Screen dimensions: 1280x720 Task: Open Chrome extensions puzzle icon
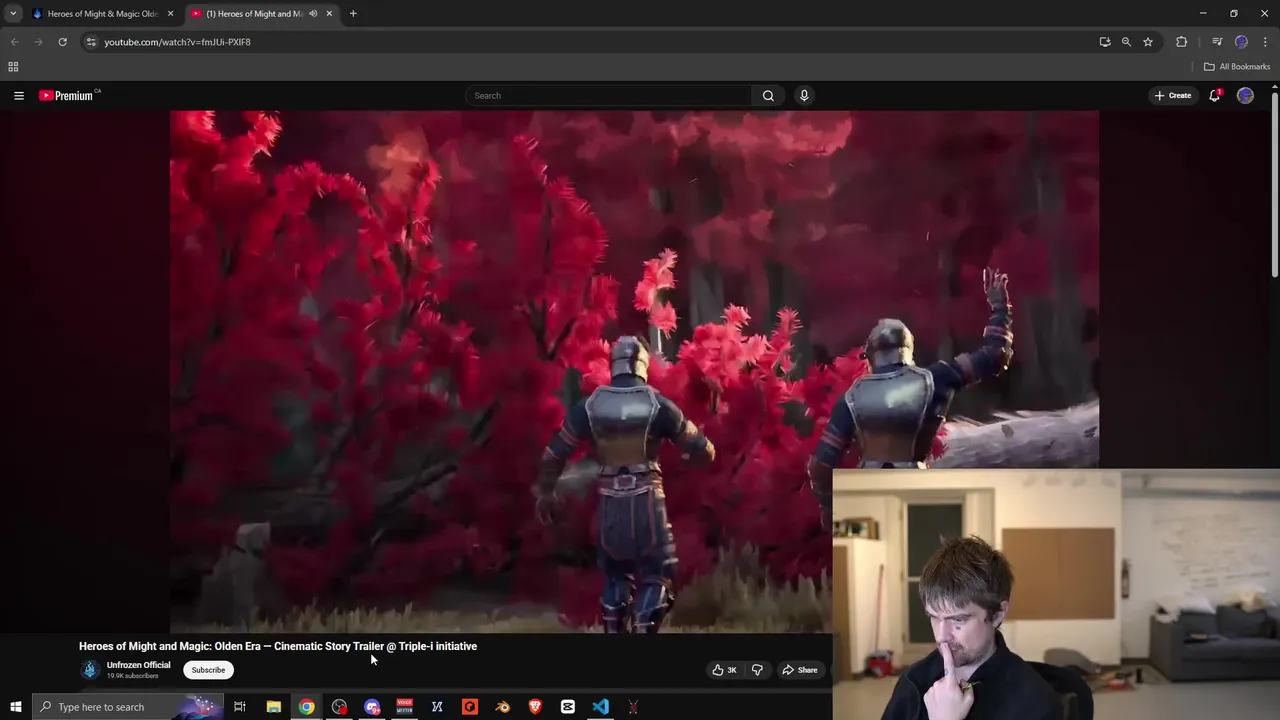1182,42
